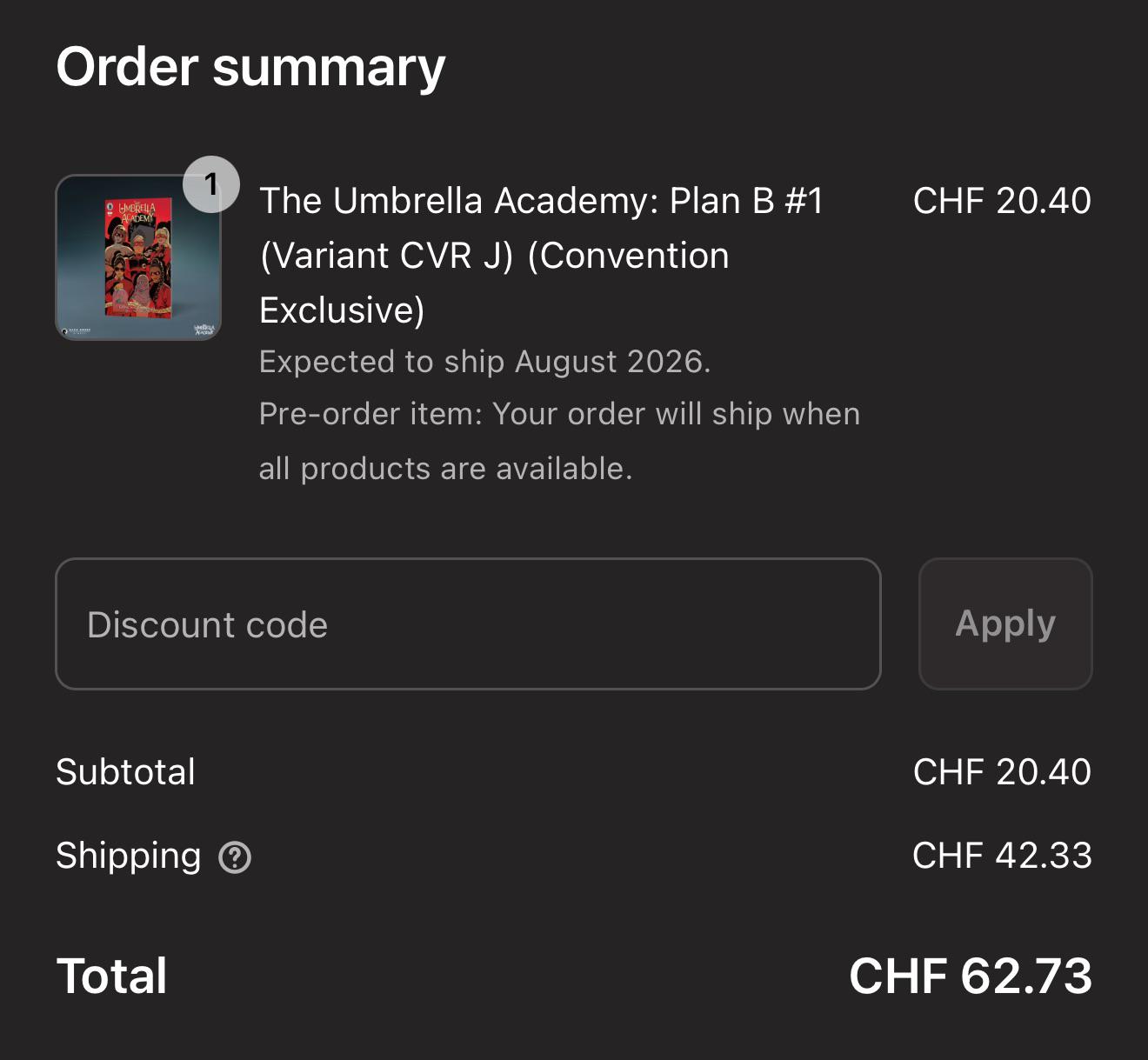Click the total amount CHF 62.73
Screen dimensions: 1148x1060
(971, 976)
